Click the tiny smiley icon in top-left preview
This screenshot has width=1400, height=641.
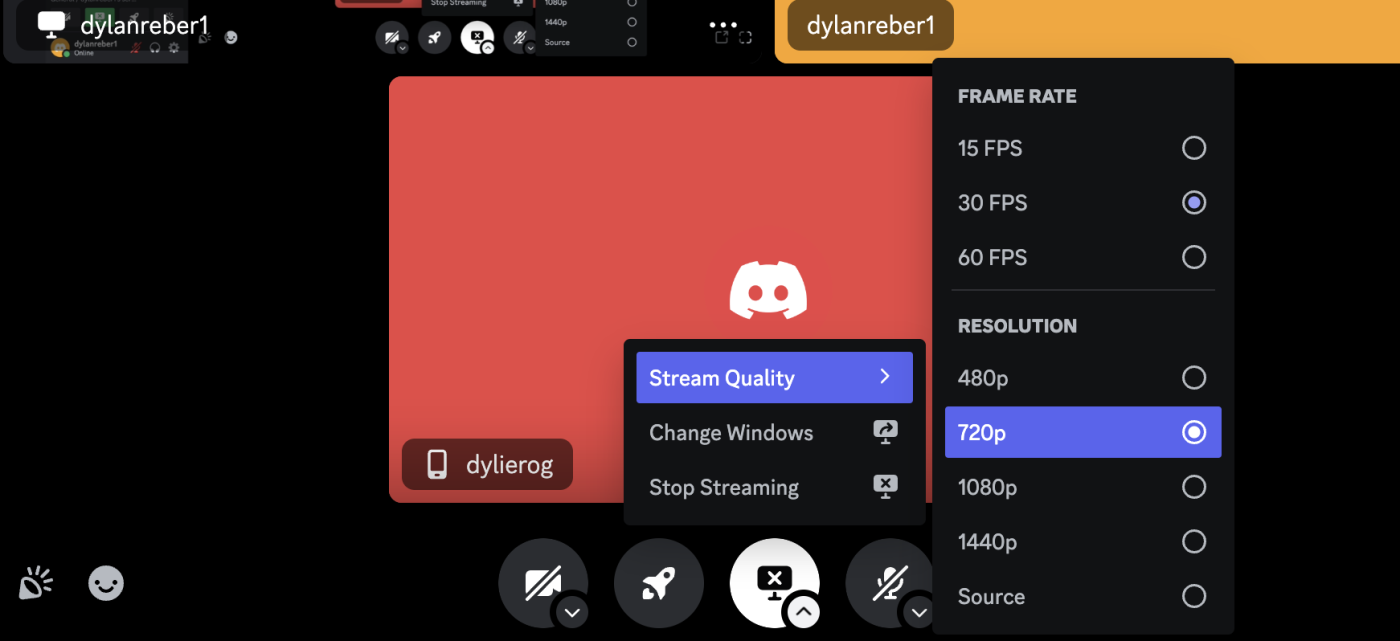pos(231,38)
